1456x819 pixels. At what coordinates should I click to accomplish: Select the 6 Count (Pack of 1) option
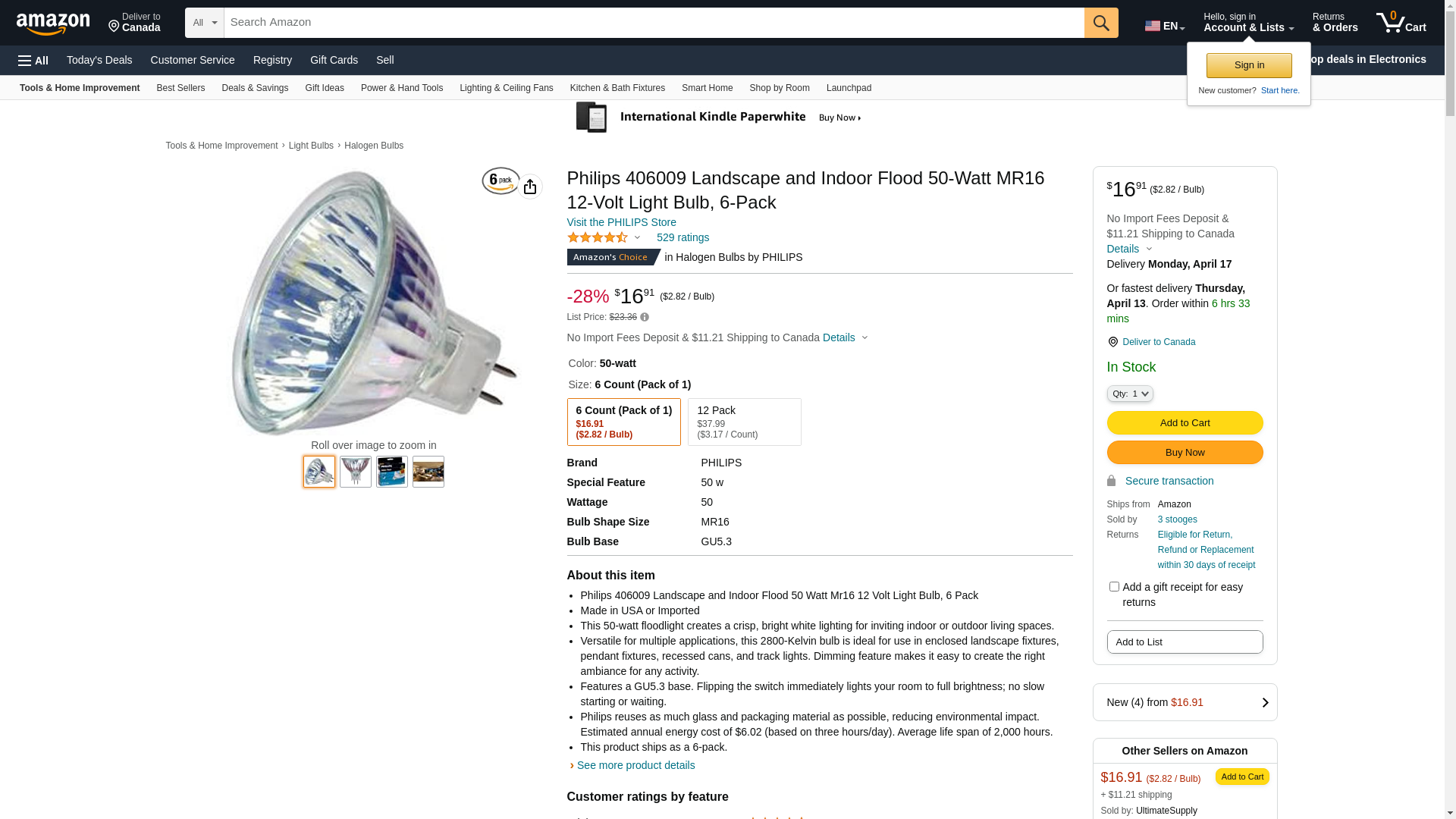[623, 422]
